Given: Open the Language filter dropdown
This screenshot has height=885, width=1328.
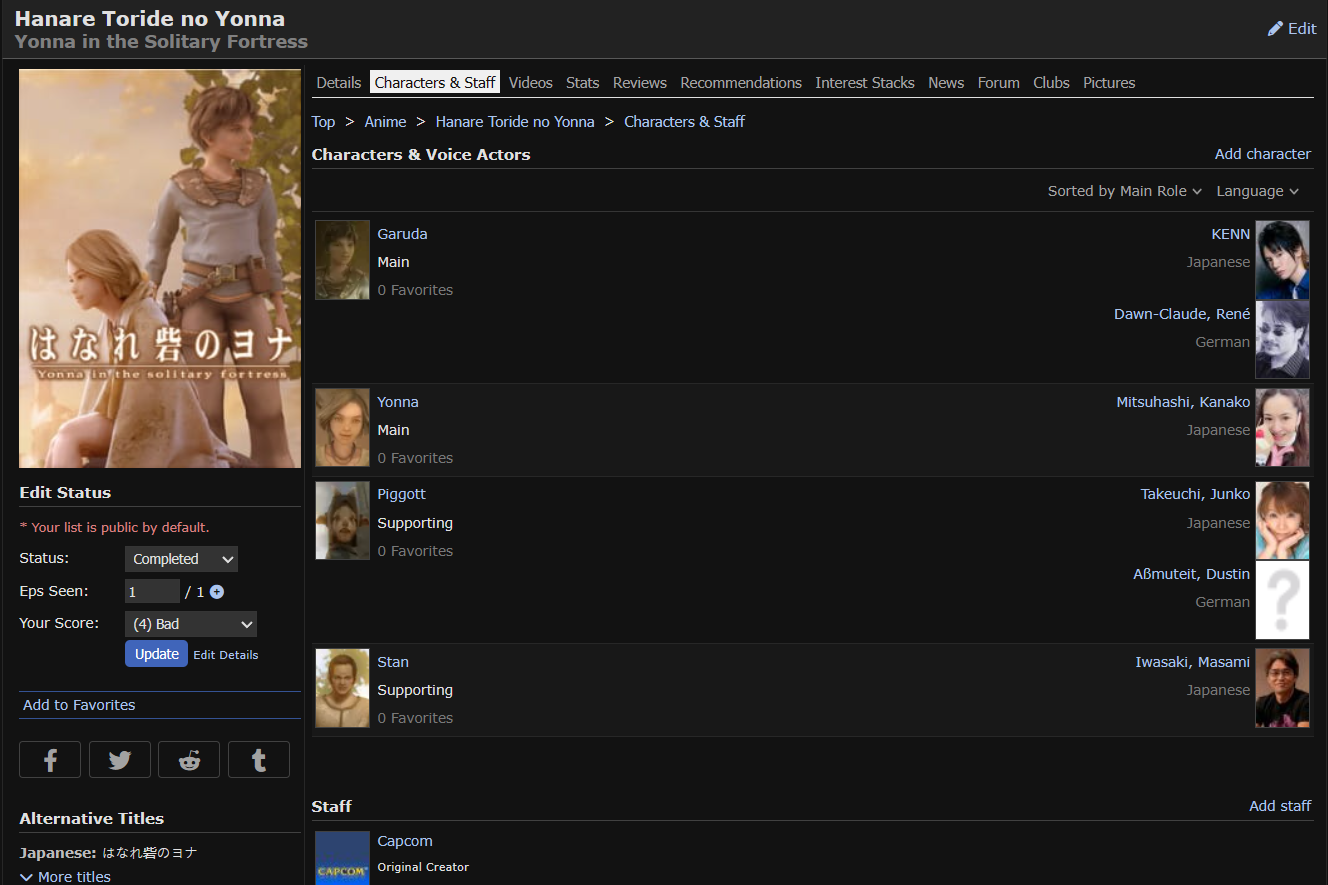Looking at the screenshot, I should 1258,191.
